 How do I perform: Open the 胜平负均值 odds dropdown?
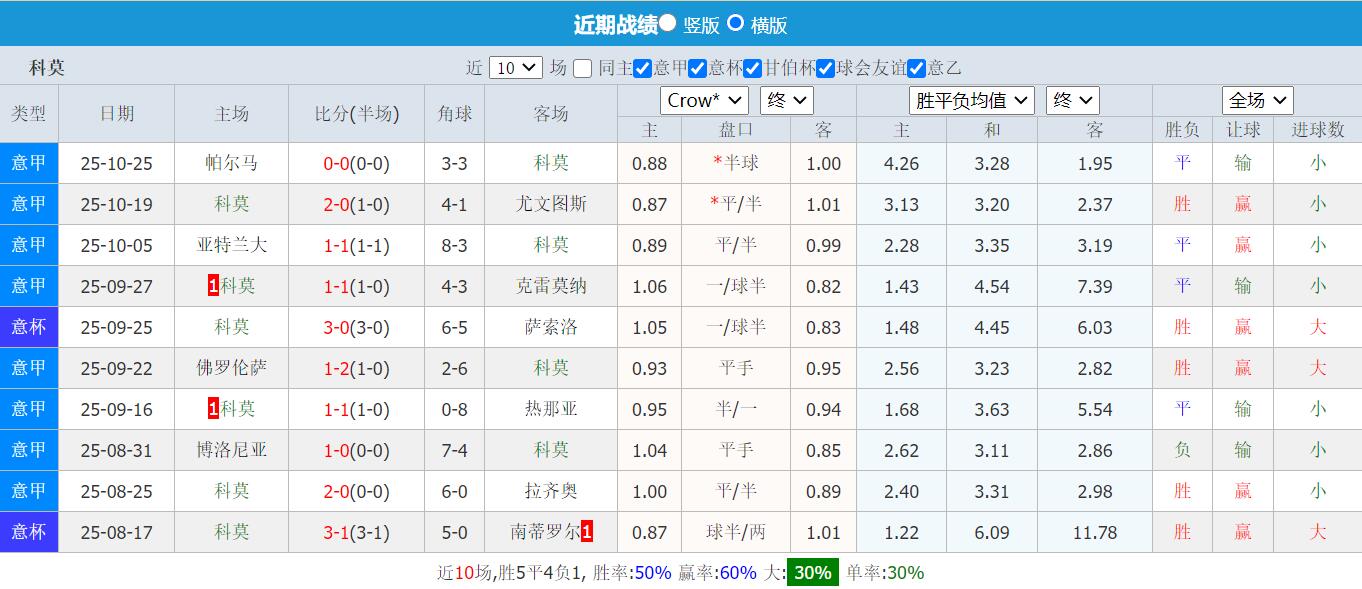click(x=971, y=100)
